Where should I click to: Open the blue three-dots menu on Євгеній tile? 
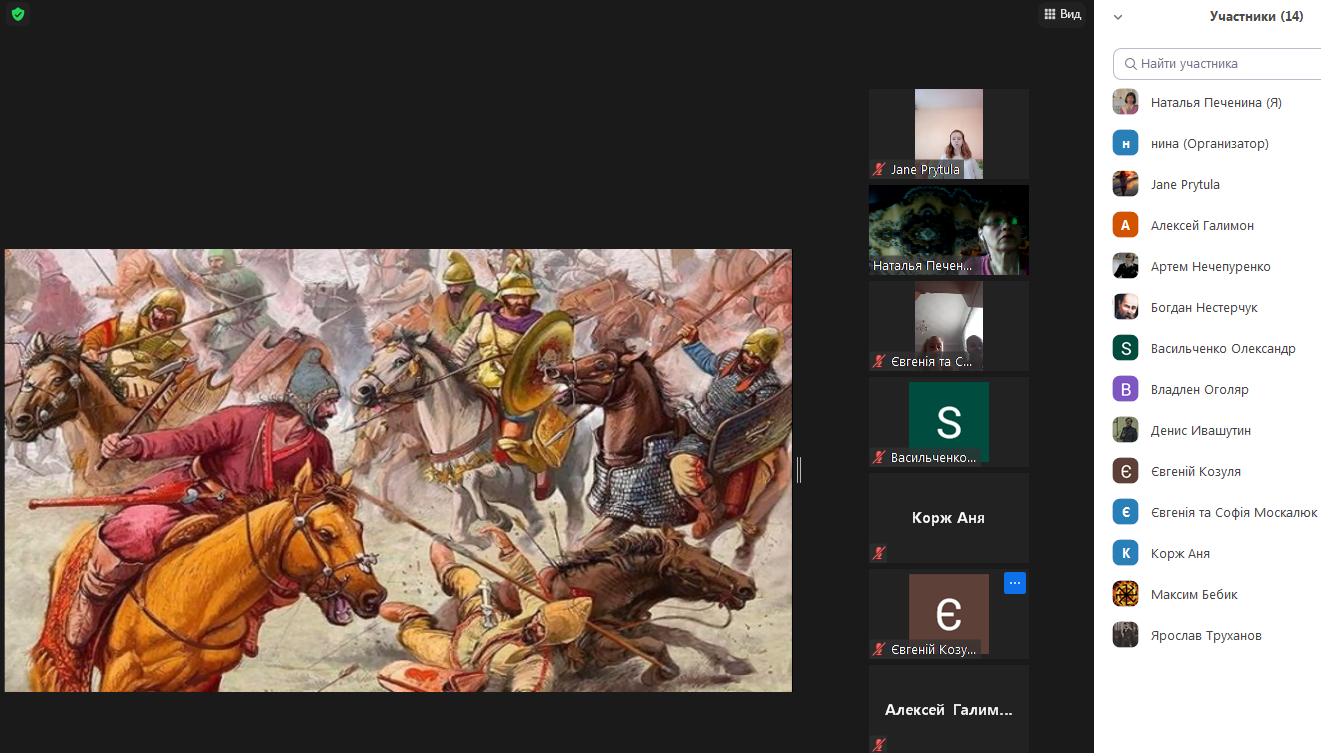tap(1014, 583)
